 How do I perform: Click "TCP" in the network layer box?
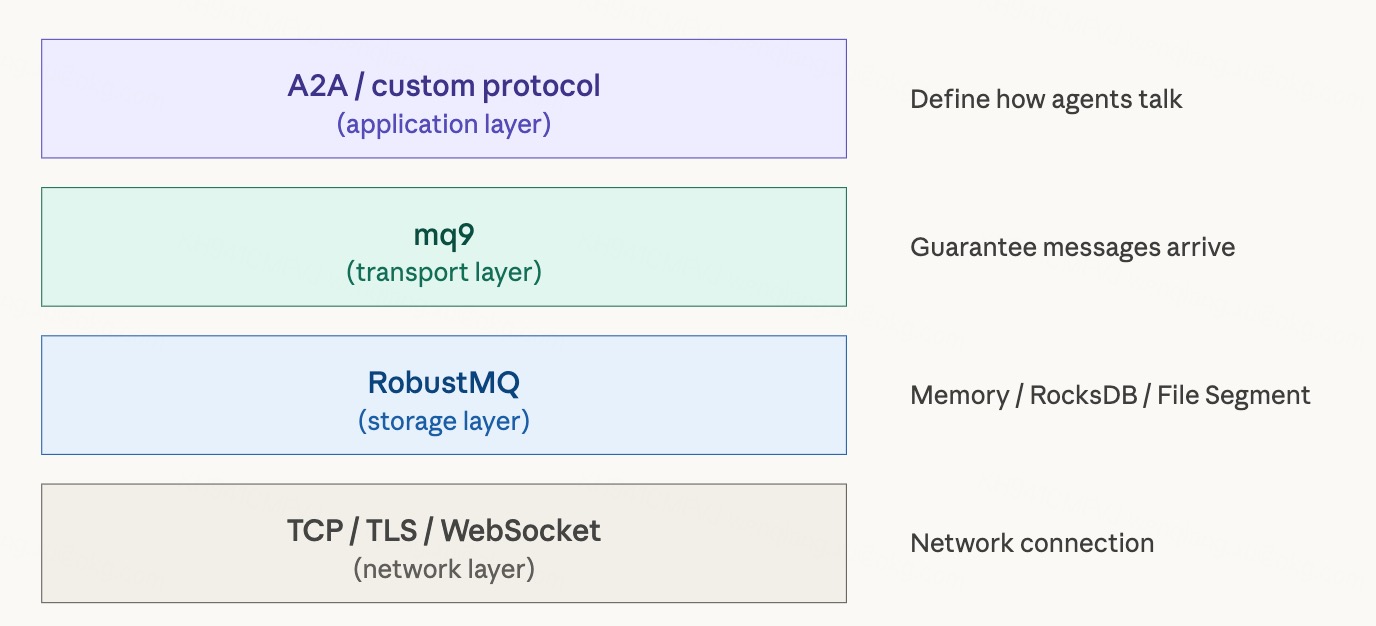314,530
